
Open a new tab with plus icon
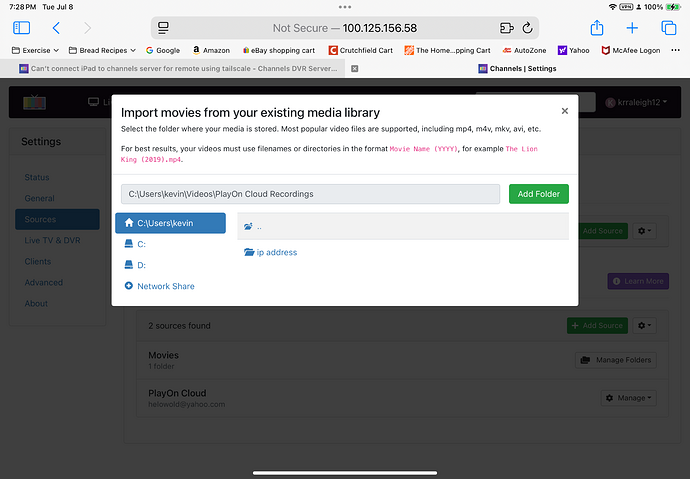(x=632, y=28)
